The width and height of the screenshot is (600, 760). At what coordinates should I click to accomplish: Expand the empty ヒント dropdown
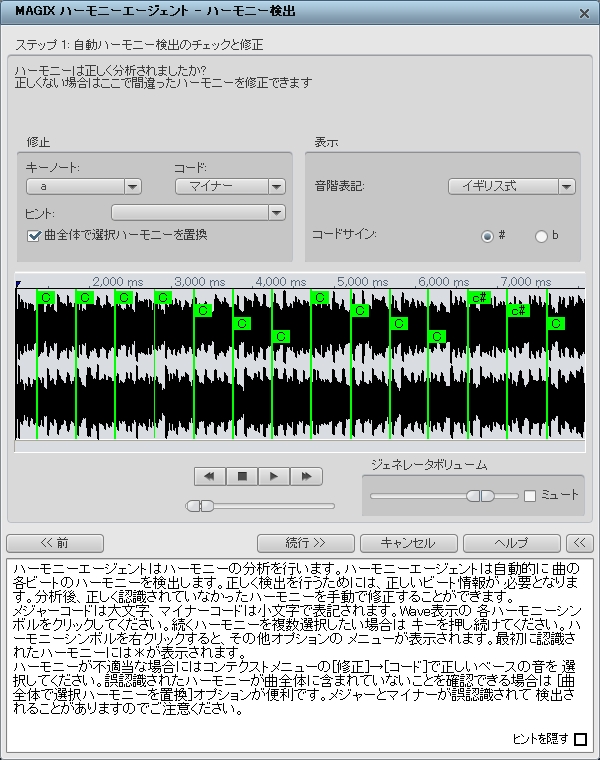[198, 212]
